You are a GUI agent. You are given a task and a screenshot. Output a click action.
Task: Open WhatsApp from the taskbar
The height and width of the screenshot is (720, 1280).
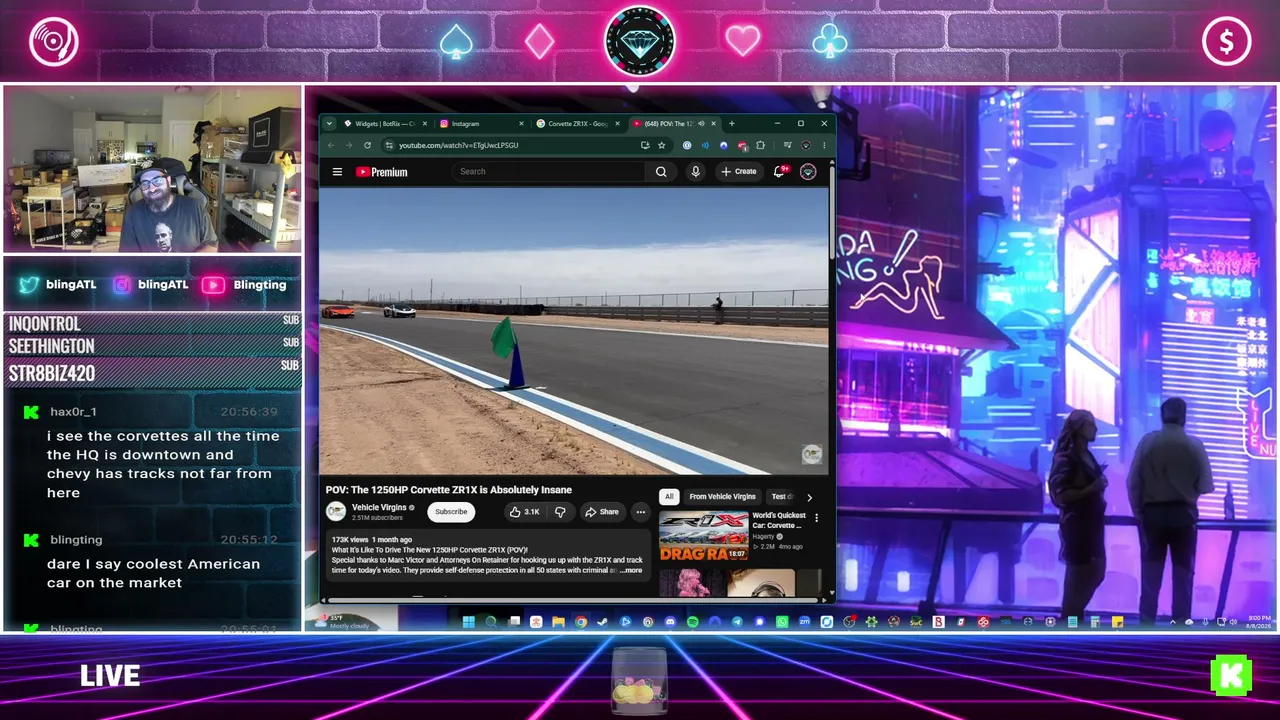782,622
